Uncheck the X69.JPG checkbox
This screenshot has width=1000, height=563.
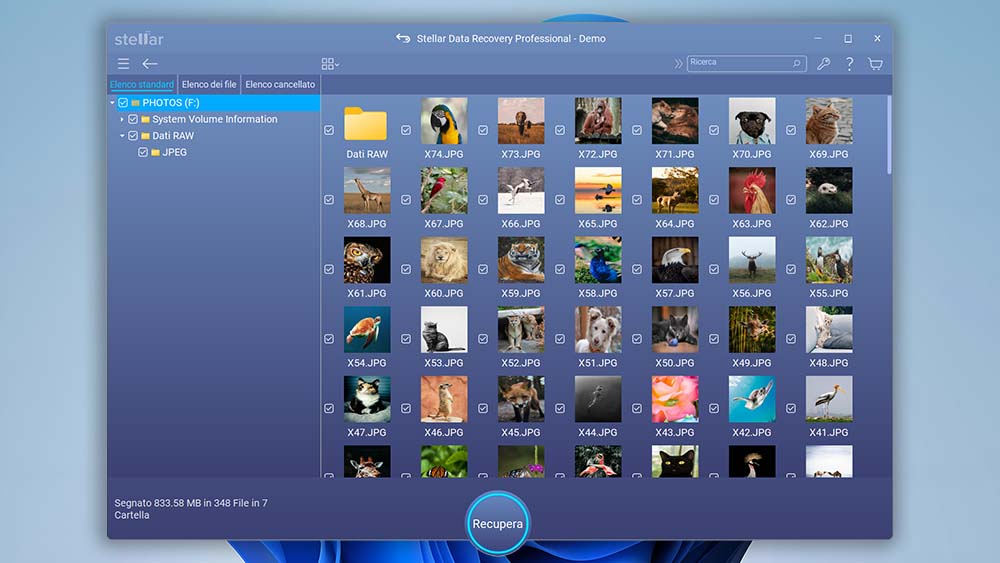click(x=791, y=130)
